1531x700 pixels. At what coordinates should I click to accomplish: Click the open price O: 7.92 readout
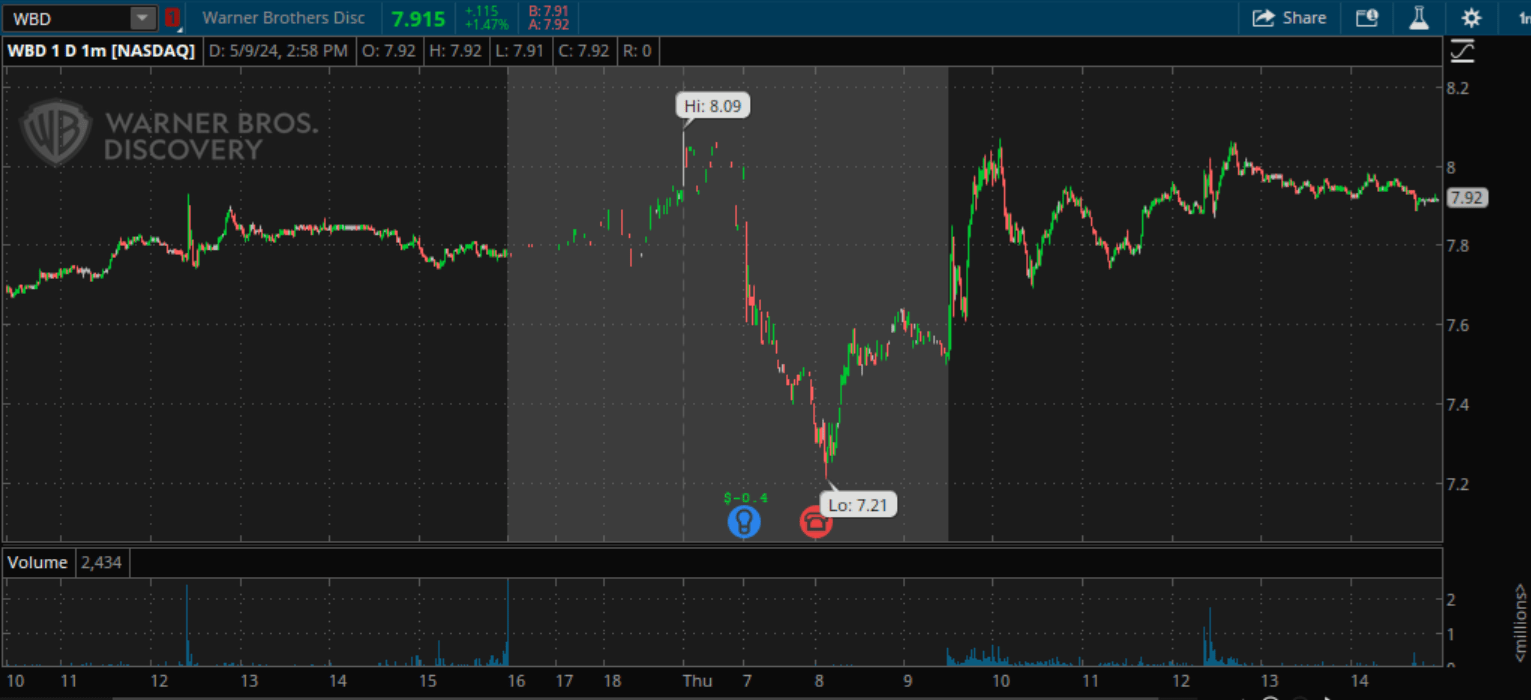pos(389,51)
